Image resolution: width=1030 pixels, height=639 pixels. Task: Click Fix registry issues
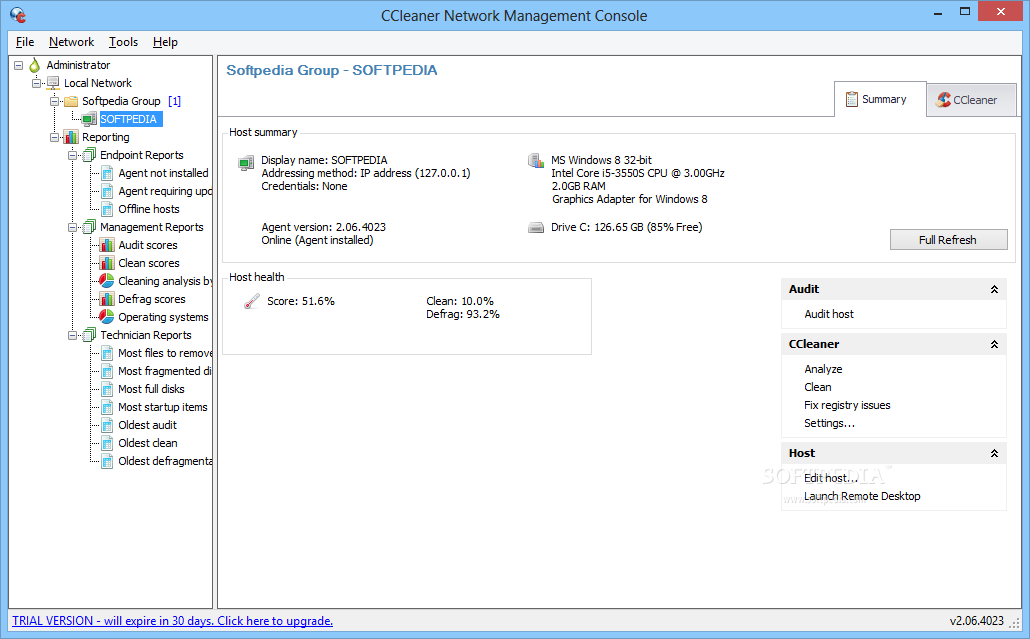click(847, 405)
